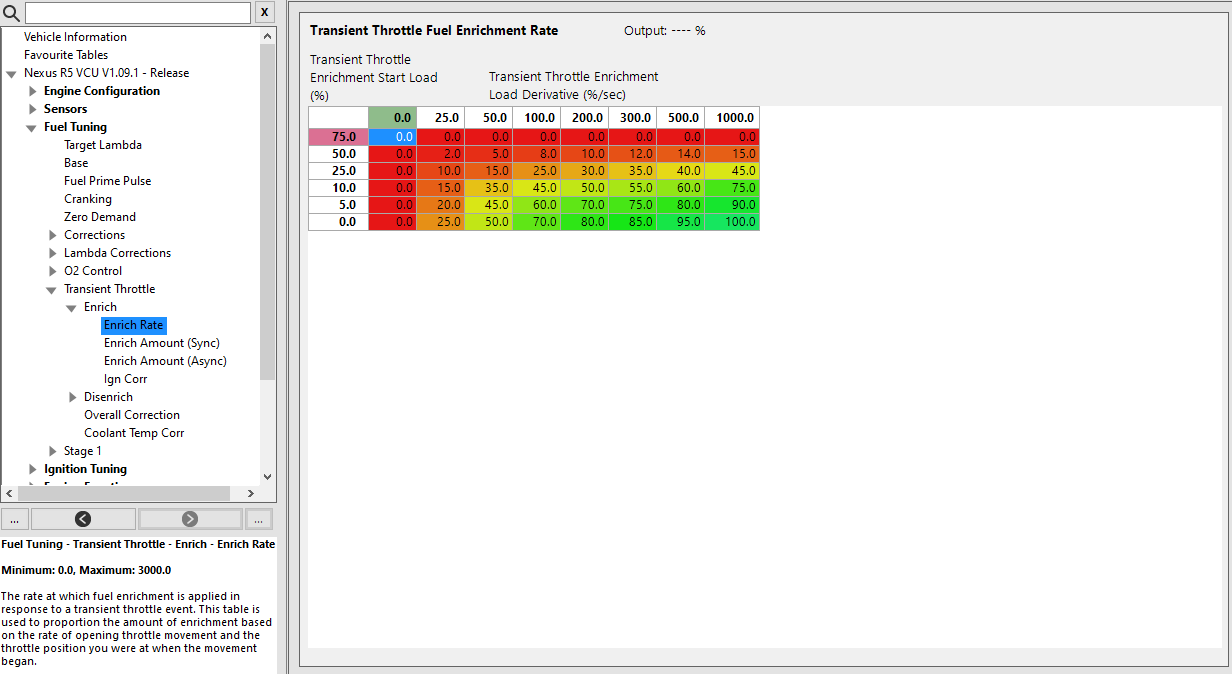The width and height of the screenshot is (1232, 674).
Task: Select the 0.0 column header
Action: tap(393, 118)
